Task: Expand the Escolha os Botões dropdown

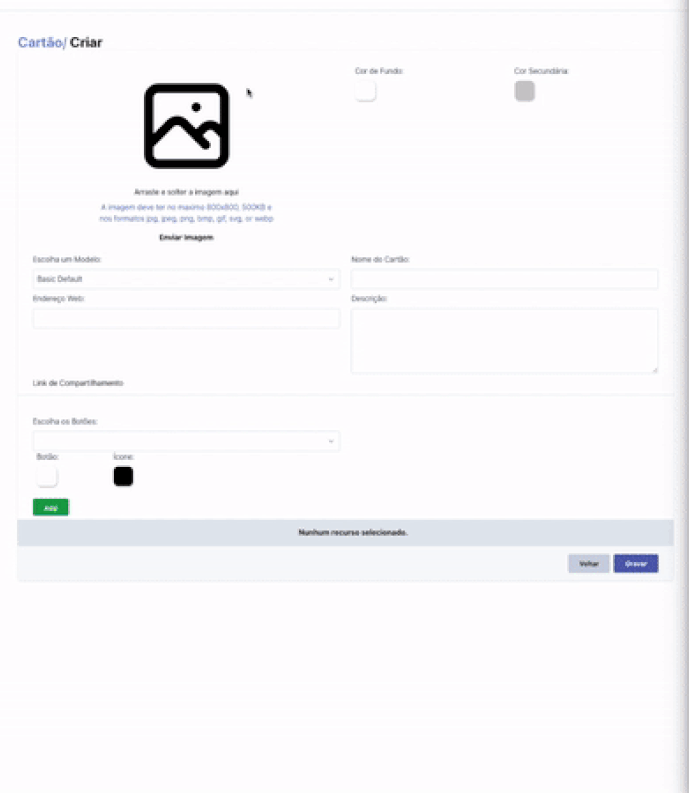Action: (186, 441)
